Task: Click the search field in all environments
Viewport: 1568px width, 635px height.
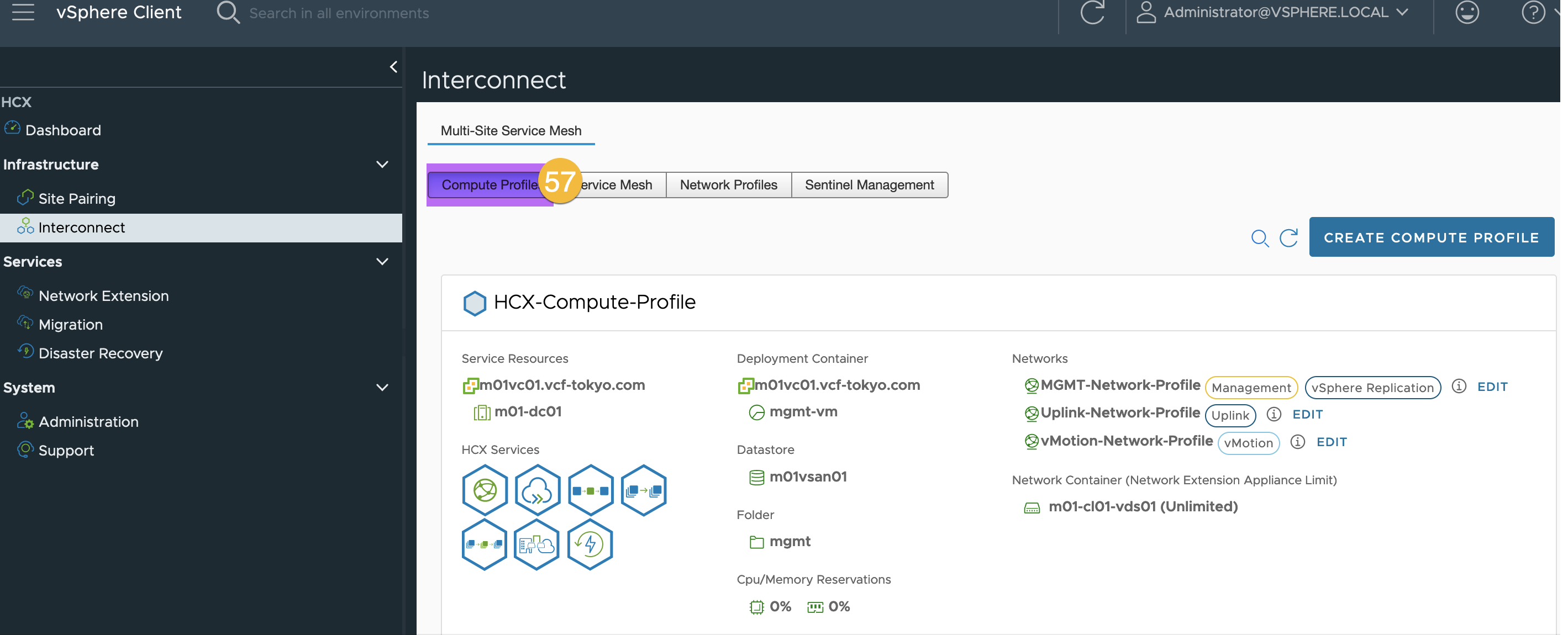Action: 339,13
